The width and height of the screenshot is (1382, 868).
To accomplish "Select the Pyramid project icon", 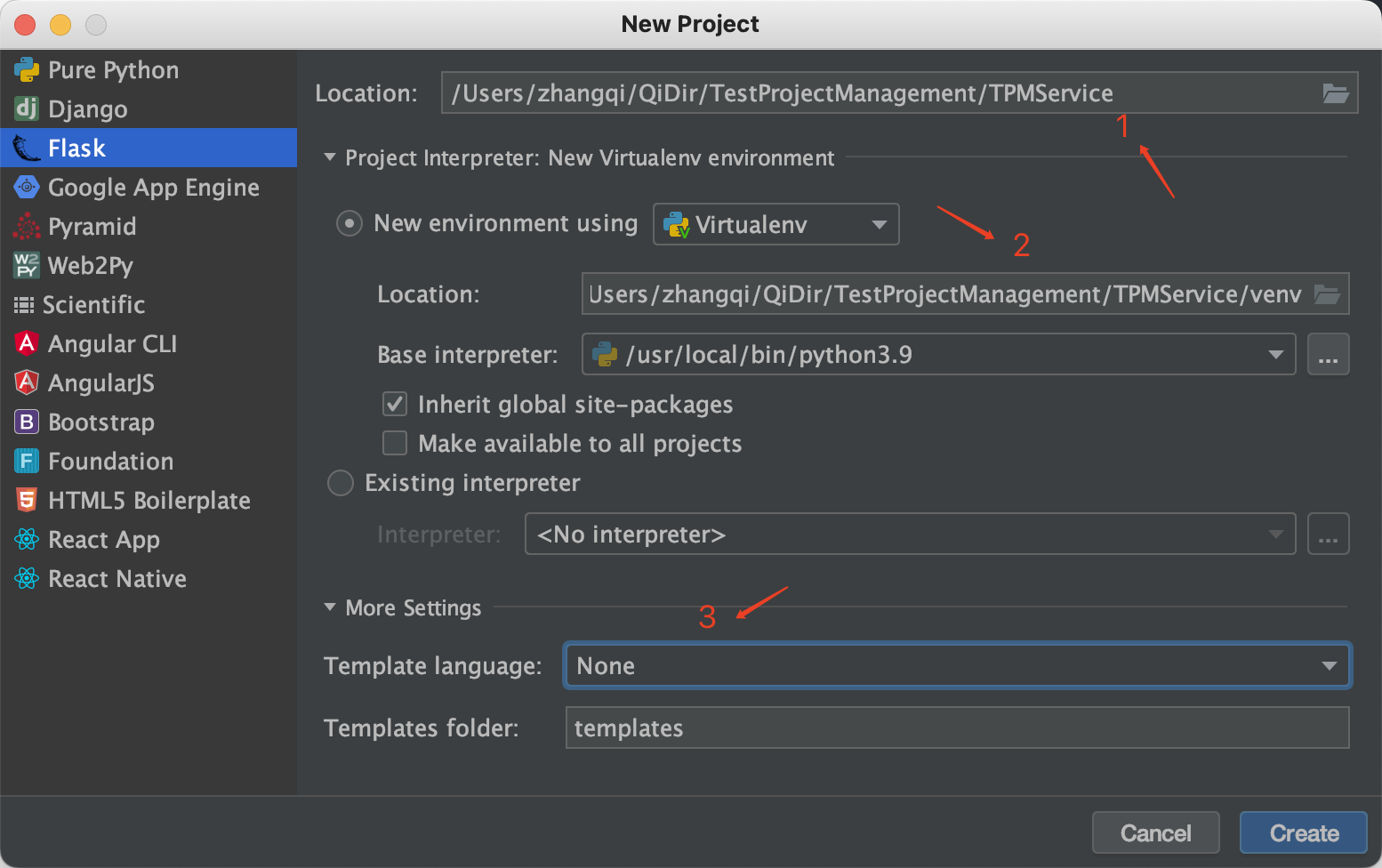I will coord(27,226).
